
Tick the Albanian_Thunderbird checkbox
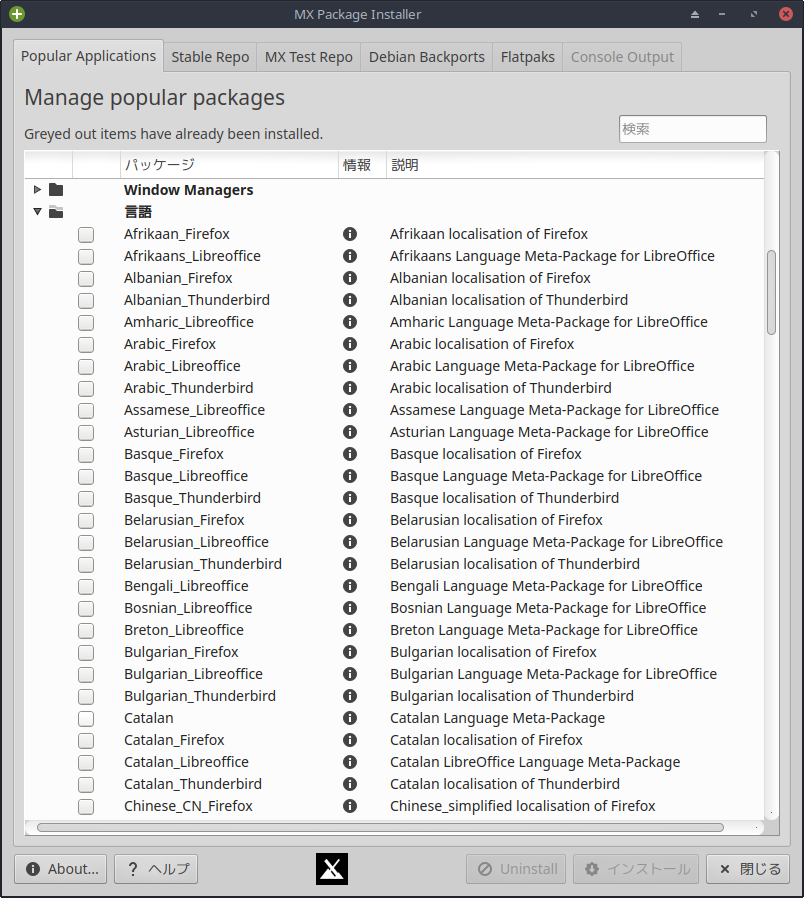point(86,300)
